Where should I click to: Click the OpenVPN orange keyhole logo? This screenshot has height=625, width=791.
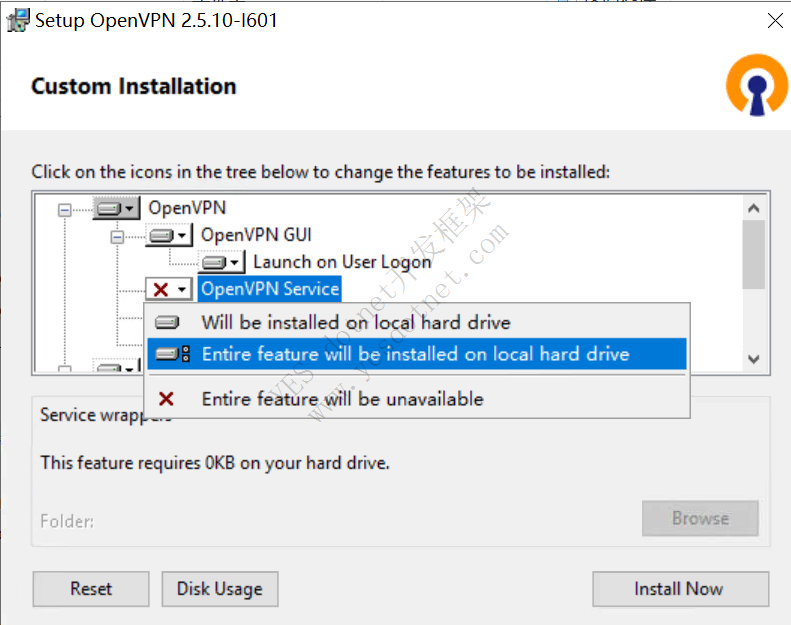pos(757,85)
